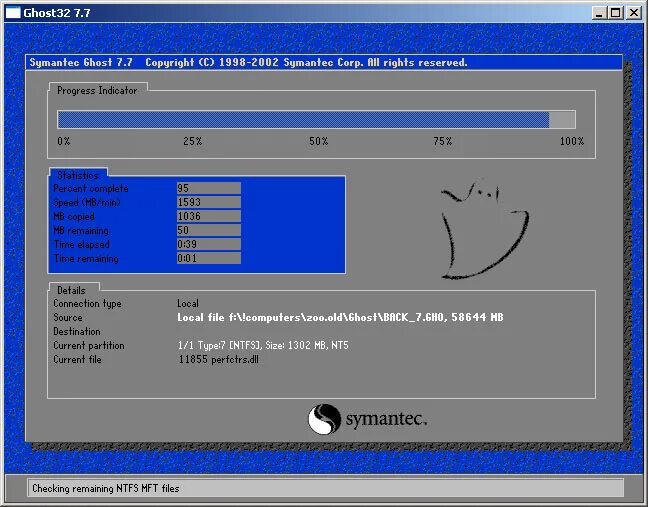Click the 'Ghost32 7.7' title bar text
The height and width of the screenshot is (507, 648).
57,13
